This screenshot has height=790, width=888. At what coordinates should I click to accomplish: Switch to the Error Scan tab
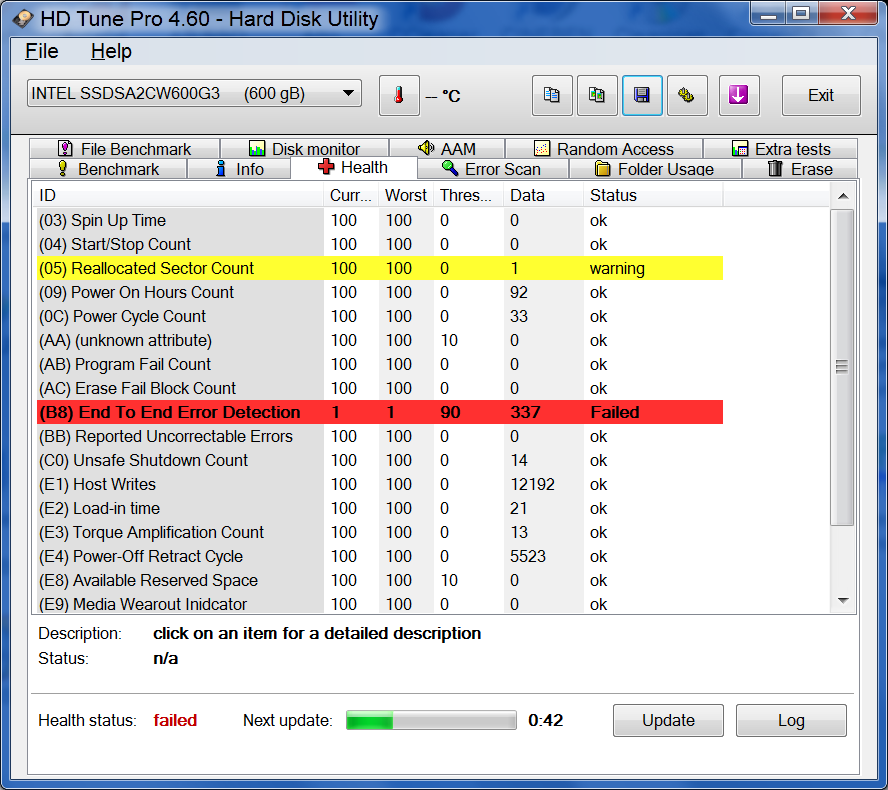[x=492, y=169]
